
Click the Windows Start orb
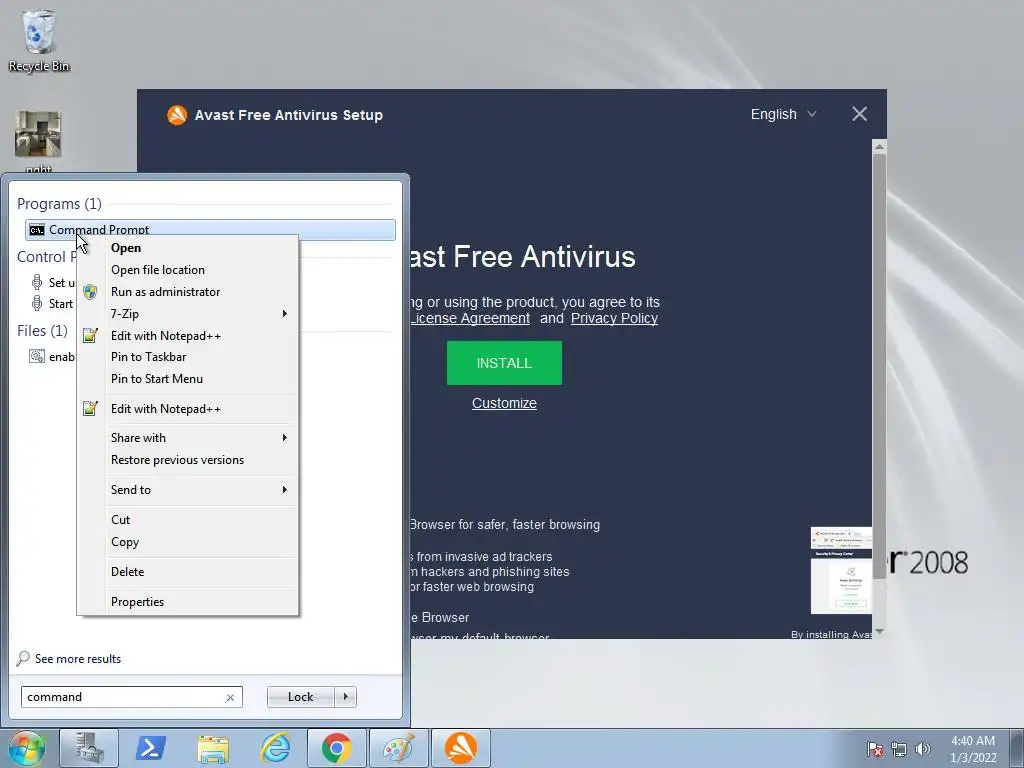[x=26, y=748]
